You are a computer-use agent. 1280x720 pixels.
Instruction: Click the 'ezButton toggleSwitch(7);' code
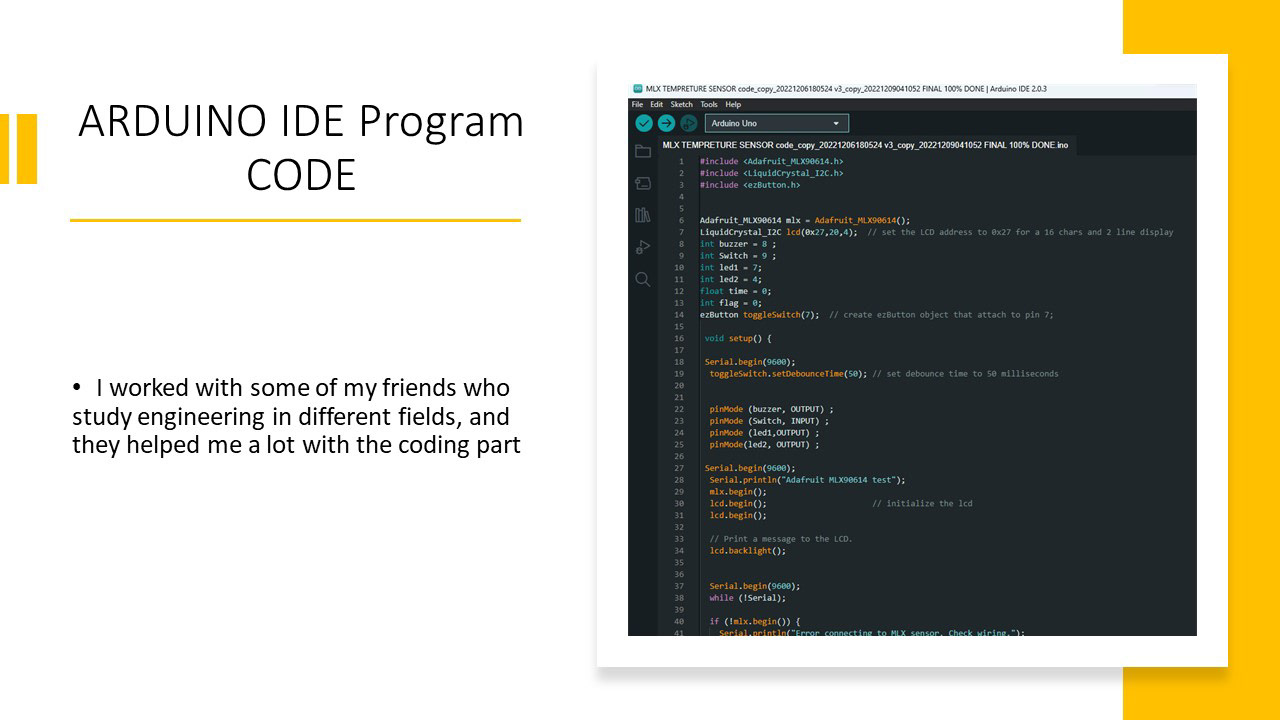tap(759, 315)
